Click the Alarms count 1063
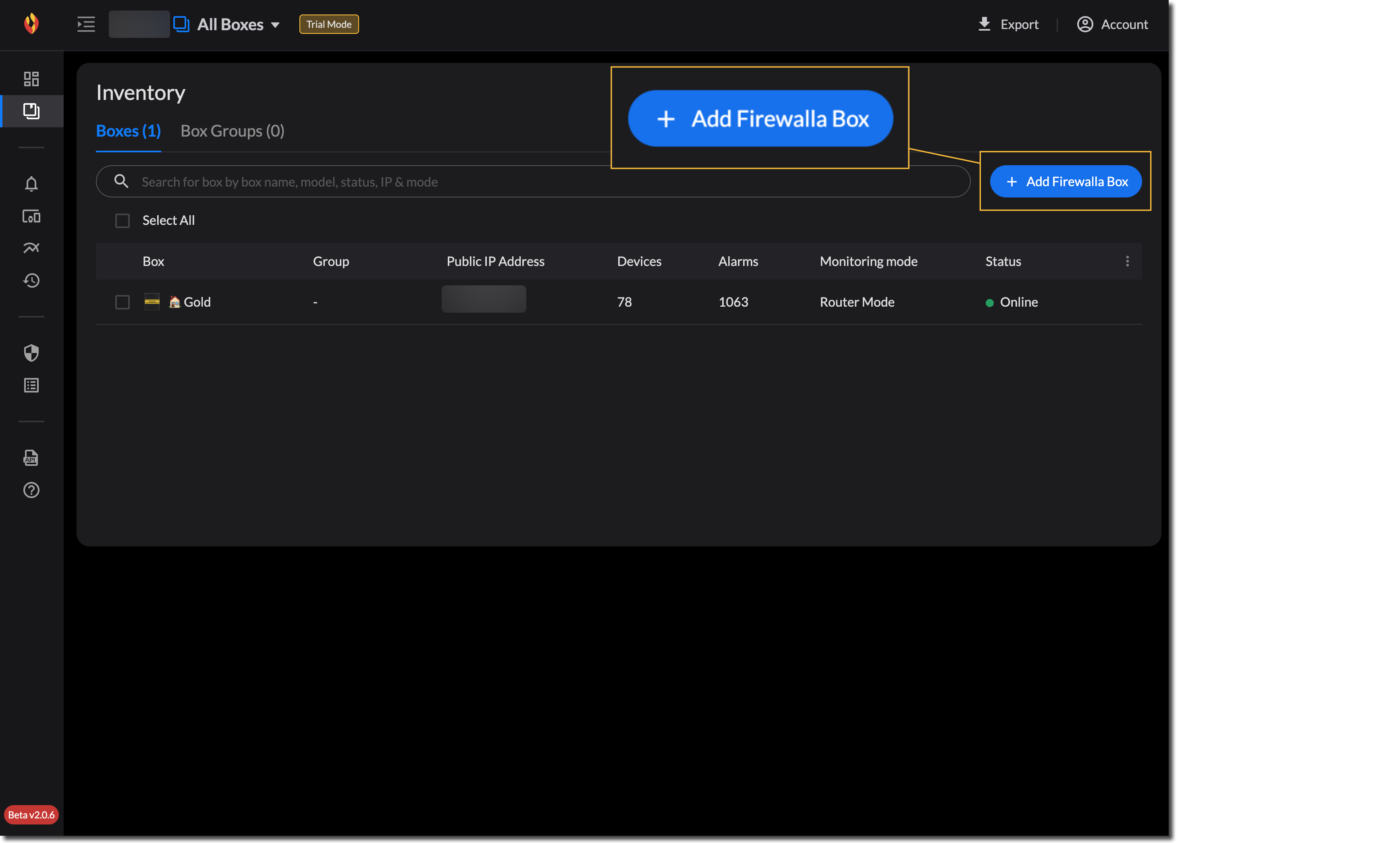The width and height of the screenshot is (1400, 843). tap(733, 302)
